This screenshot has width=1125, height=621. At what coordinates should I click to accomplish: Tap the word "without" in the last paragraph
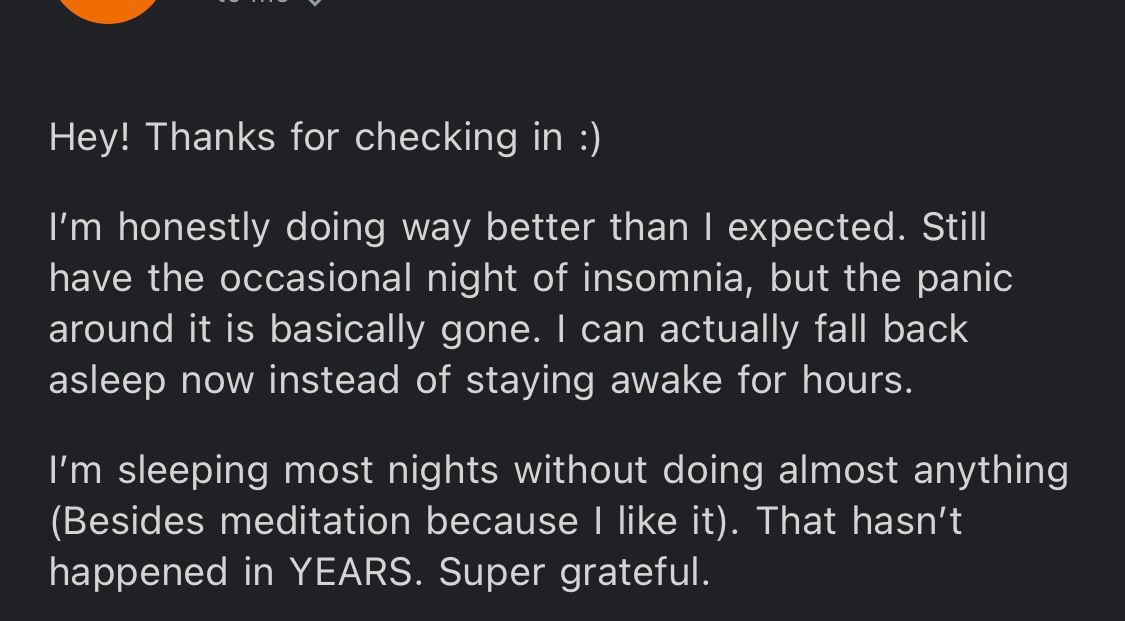581,470
